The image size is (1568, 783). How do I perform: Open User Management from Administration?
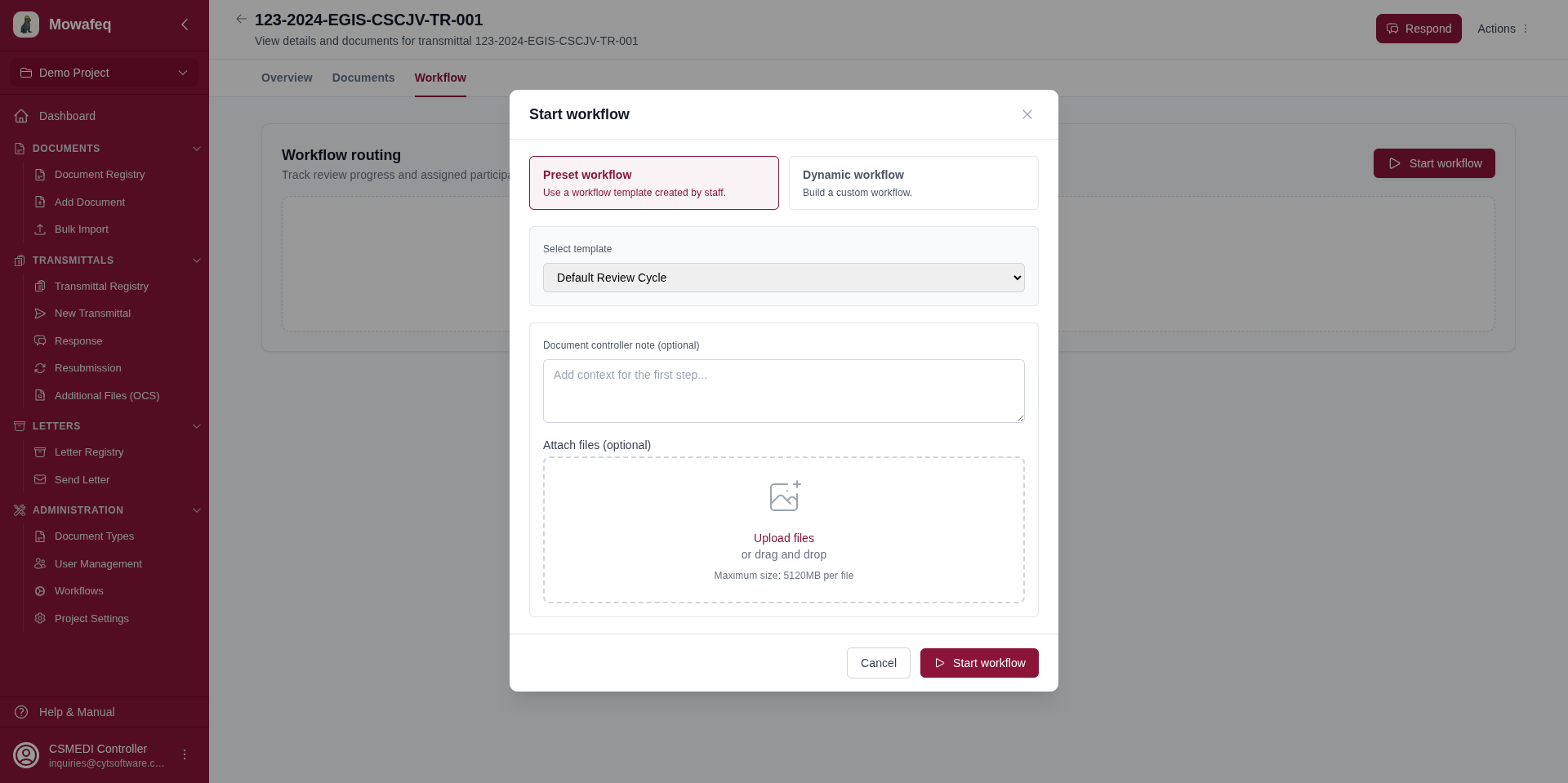[97, 564]
